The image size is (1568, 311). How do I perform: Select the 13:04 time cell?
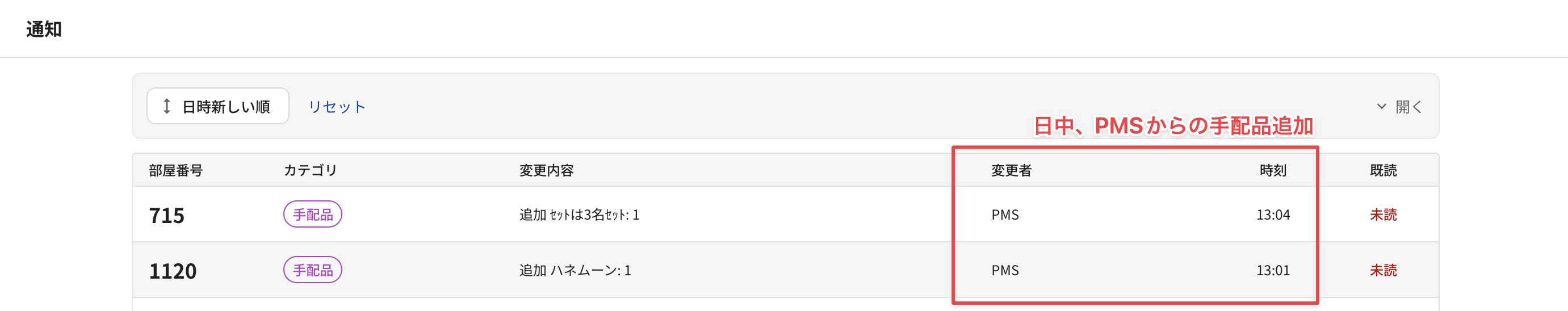[1273, 215]
